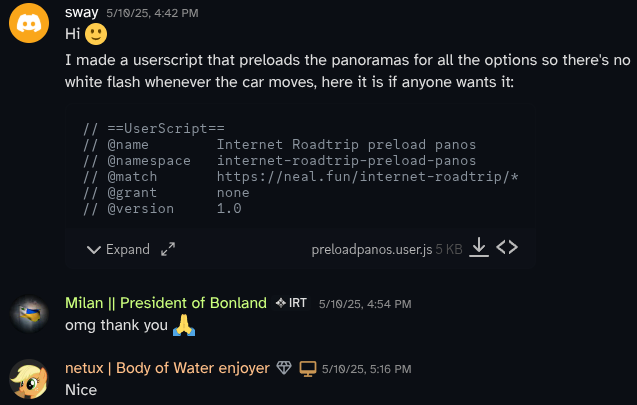Image resolution: width=637 pixels, height=405 pixels.
Task: Open Milan || President of Bonland profile
Action: pyautogui.click(x=166, y=303)
